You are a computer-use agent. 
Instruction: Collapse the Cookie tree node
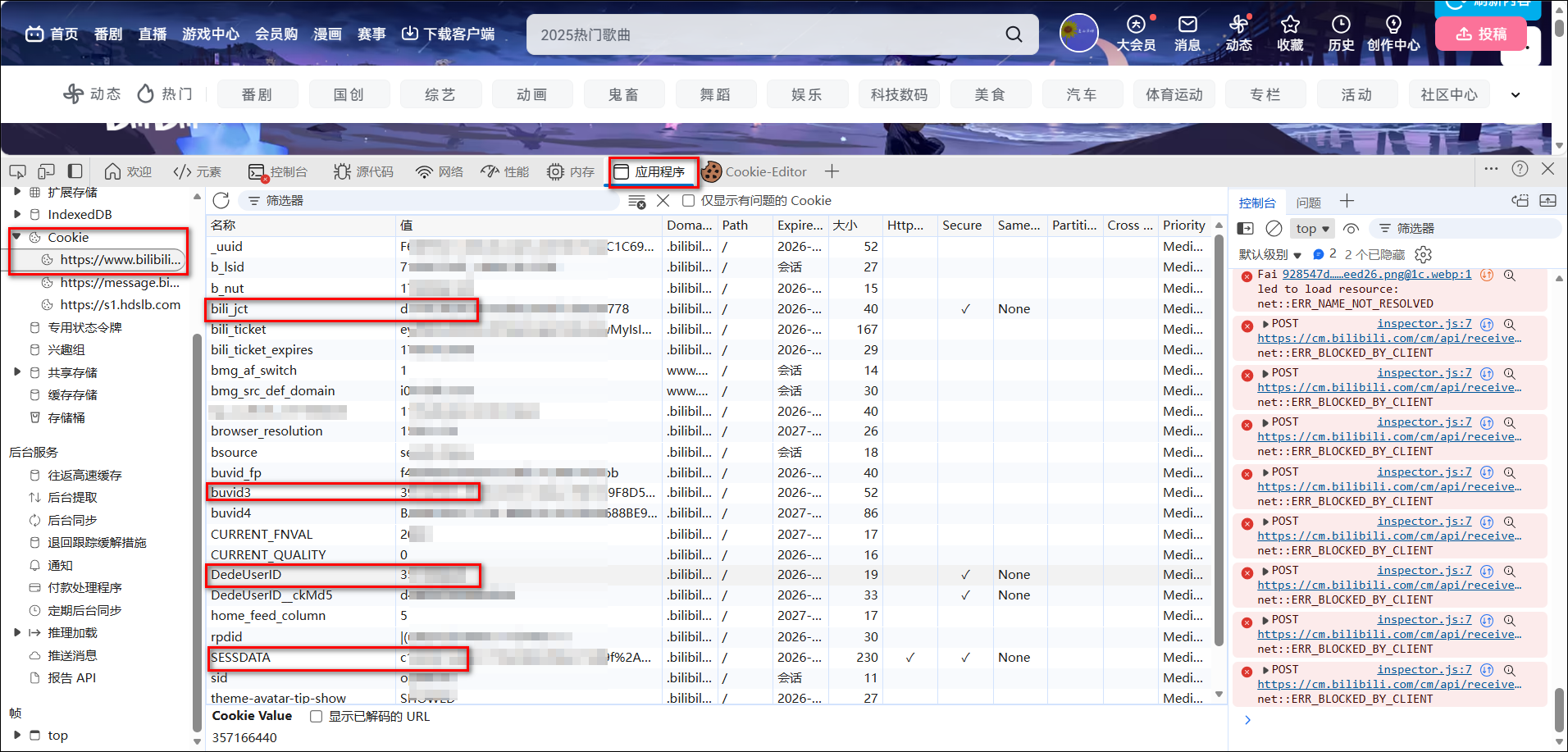16,237
